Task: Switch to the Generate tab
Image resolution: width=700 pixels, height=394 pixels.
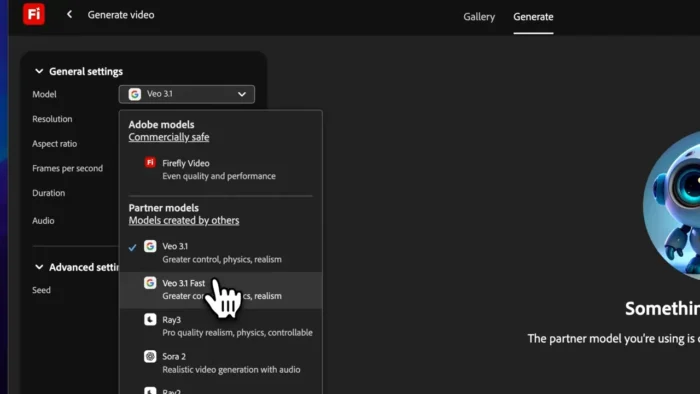Action: [x=533, y=17]
